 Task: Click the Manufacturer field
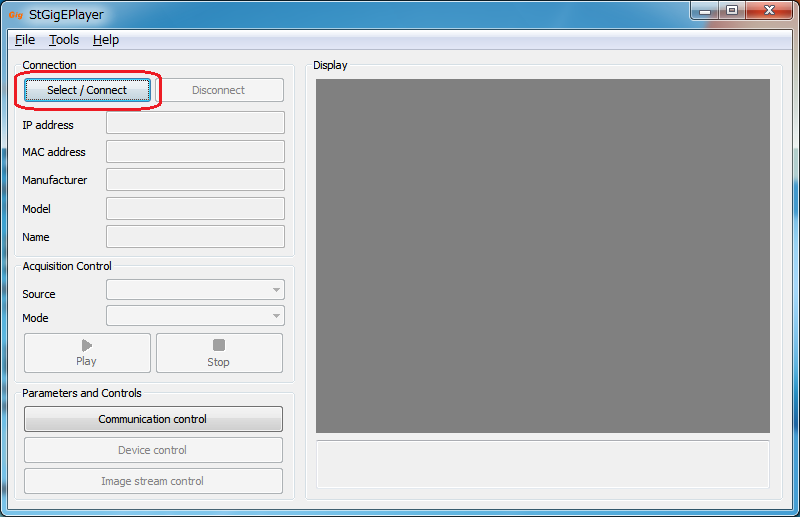(195, 180)
